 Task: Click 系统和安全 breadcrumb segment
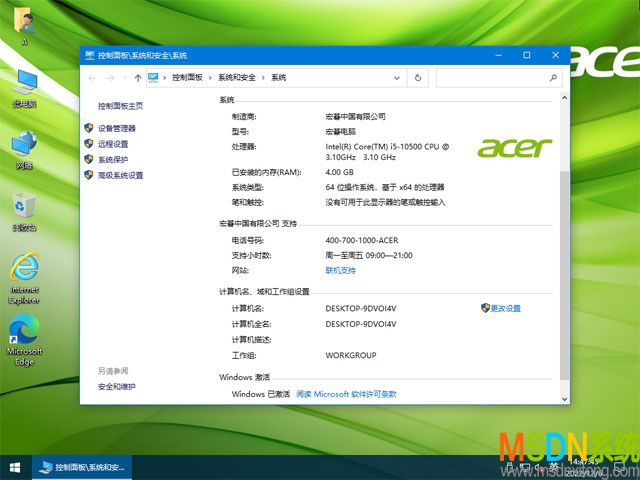[237, 78]
